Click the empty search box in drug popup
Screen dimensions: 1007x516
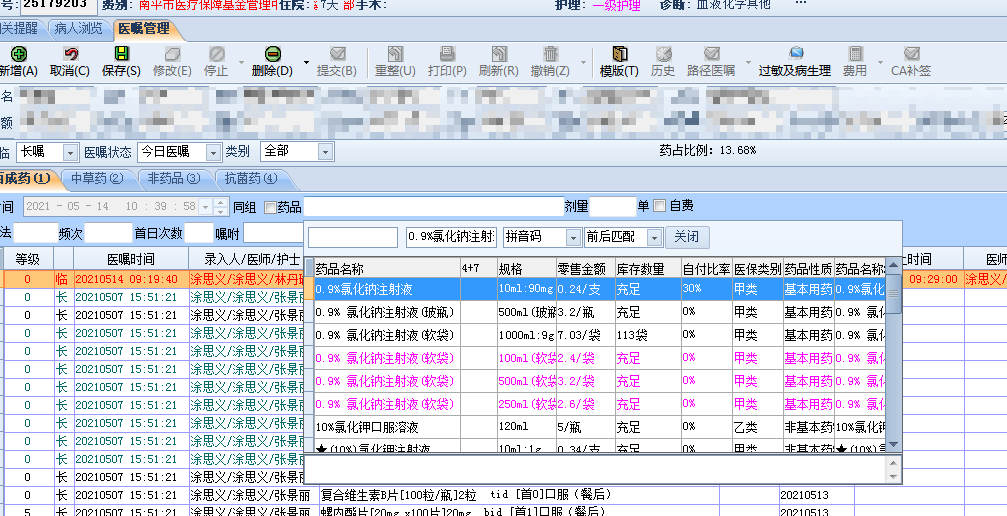click(x=353, y=237)
